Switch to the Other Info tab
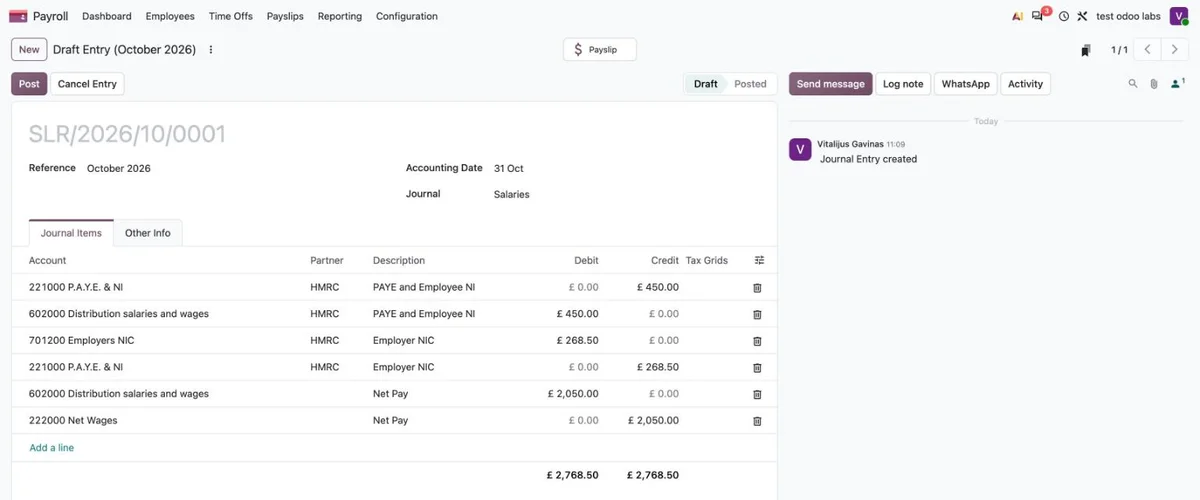 point(148,233)
